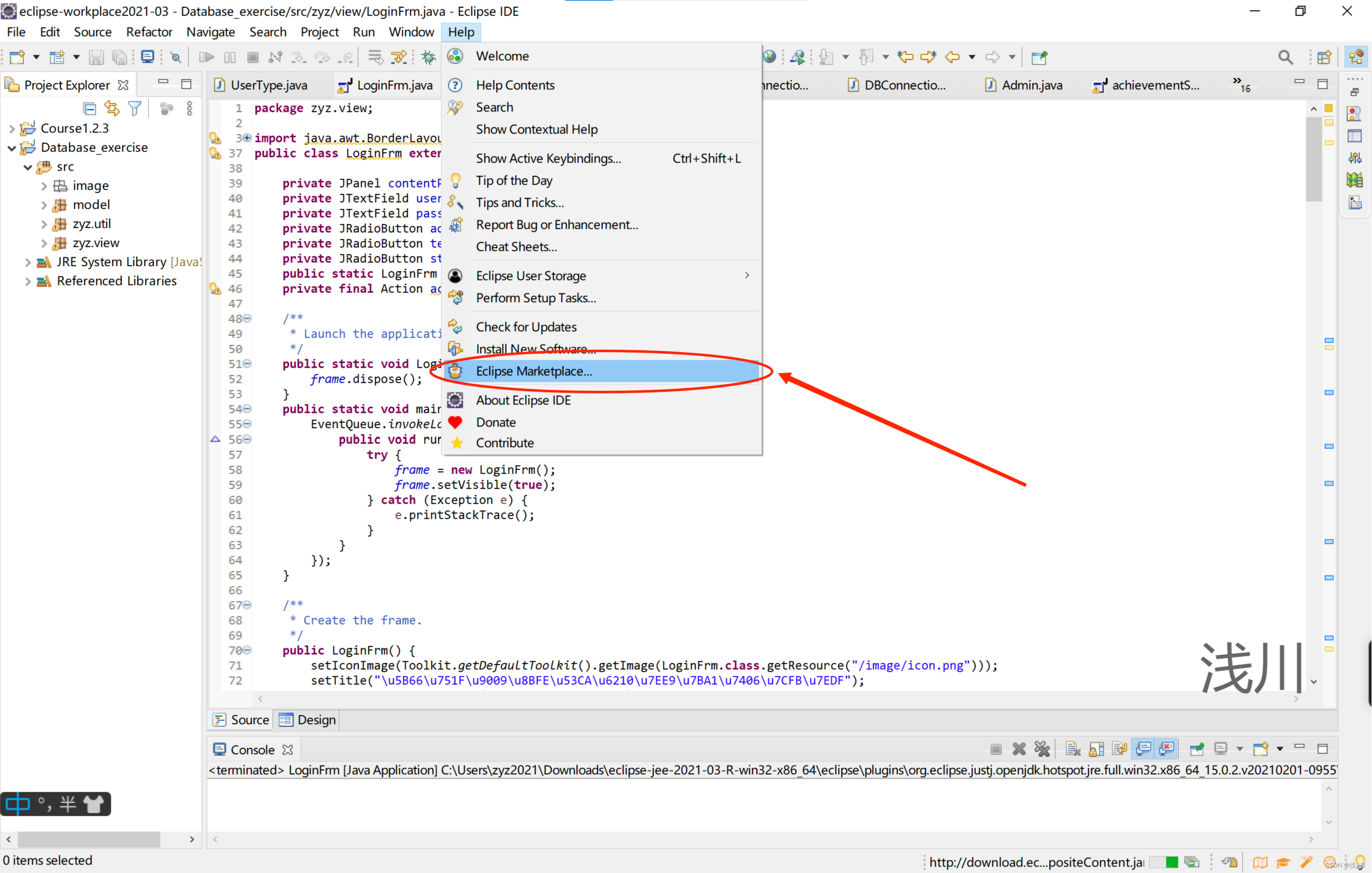Click the Skip All Breakpoints icon
This screenshot has height=873, width=1372.
(176, 57)
